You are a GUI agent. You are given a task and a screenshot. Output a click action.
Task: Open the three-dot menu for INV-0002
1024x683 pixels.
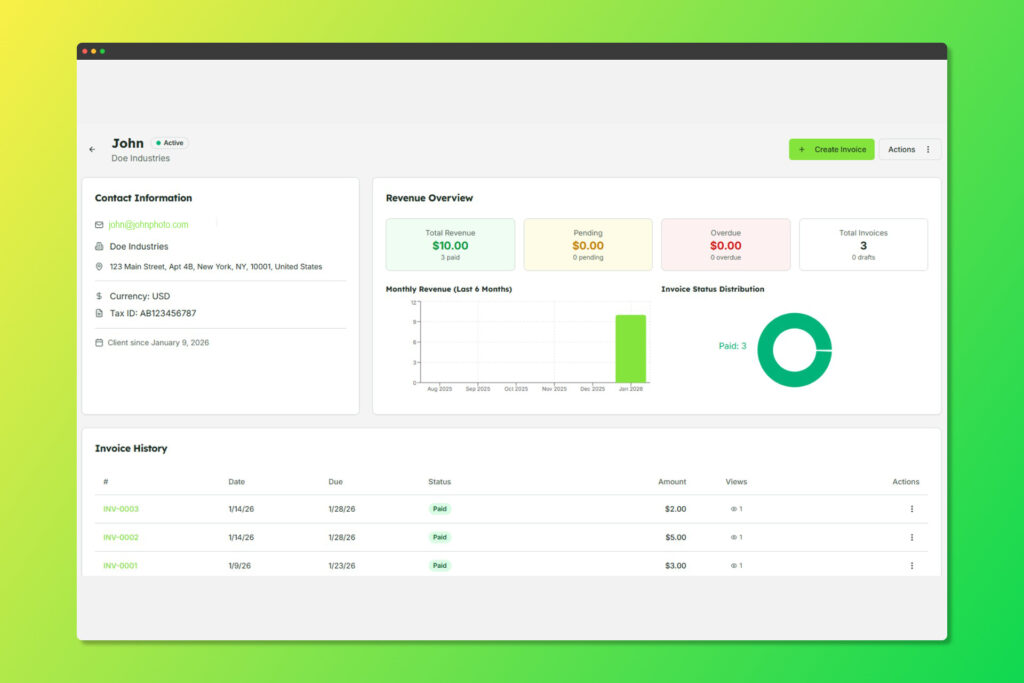click(912, 537)
